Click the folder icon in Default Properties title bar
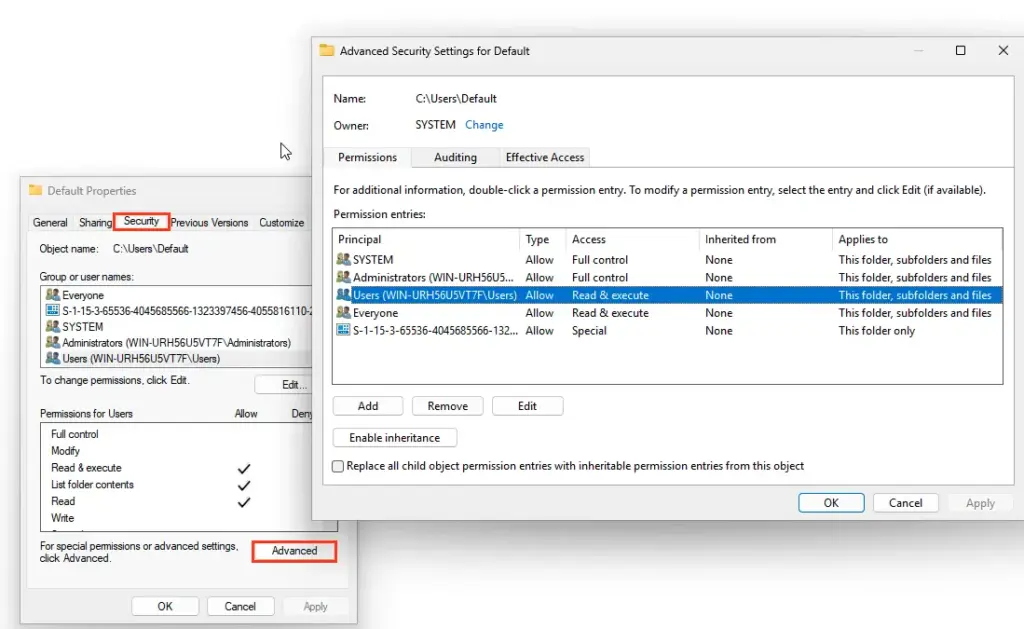This screenshot has width=1024, height=629. pos(36,191)
